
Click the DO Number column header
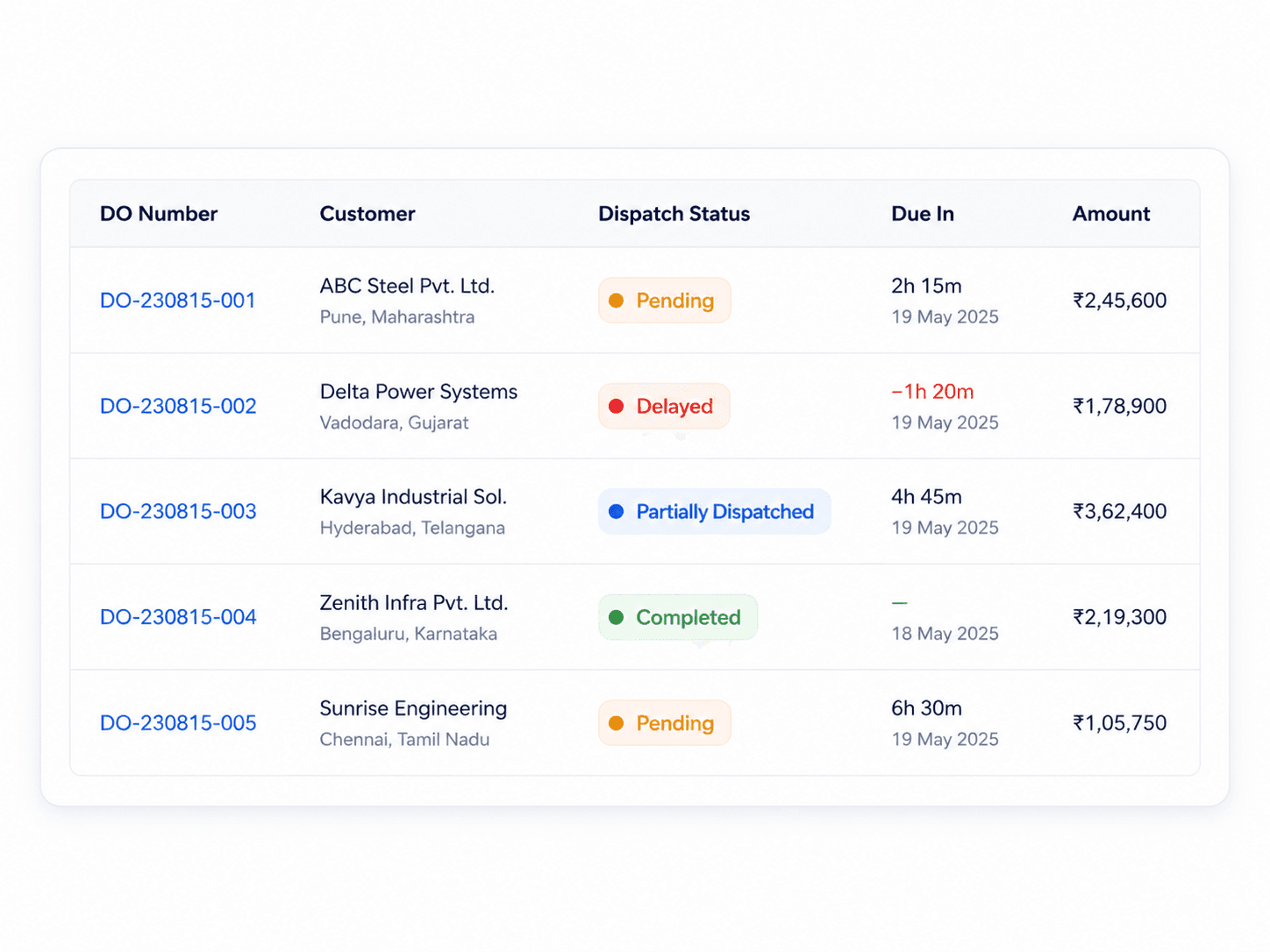[159, 214]
